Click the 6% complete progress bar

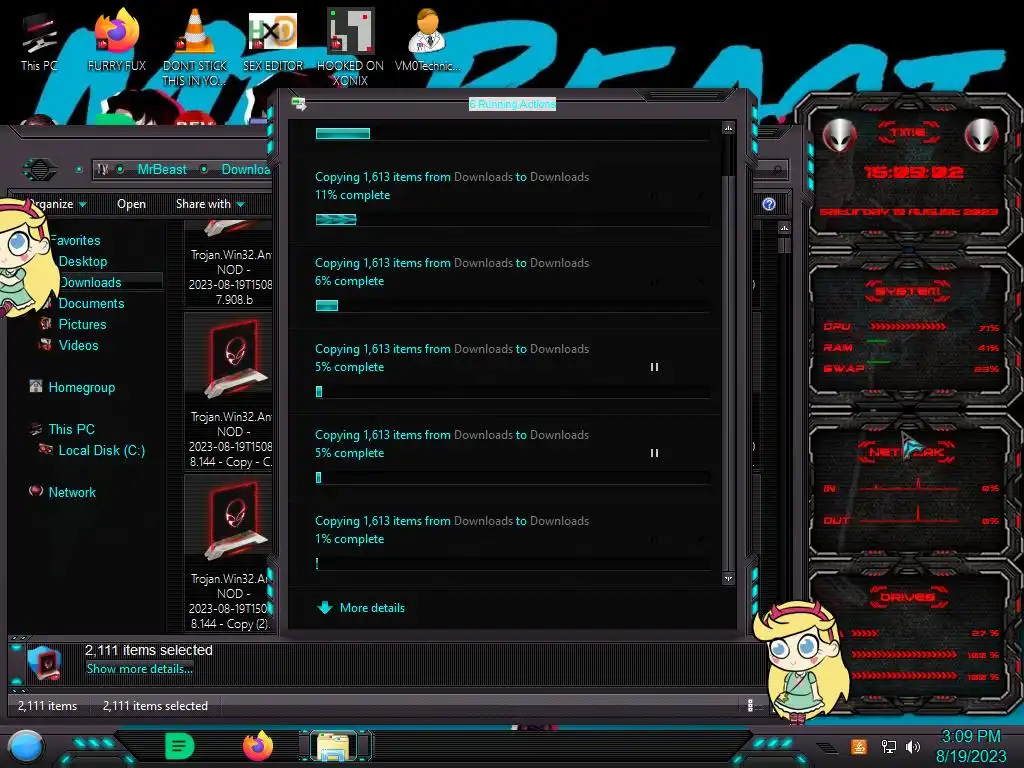(513, 306)
